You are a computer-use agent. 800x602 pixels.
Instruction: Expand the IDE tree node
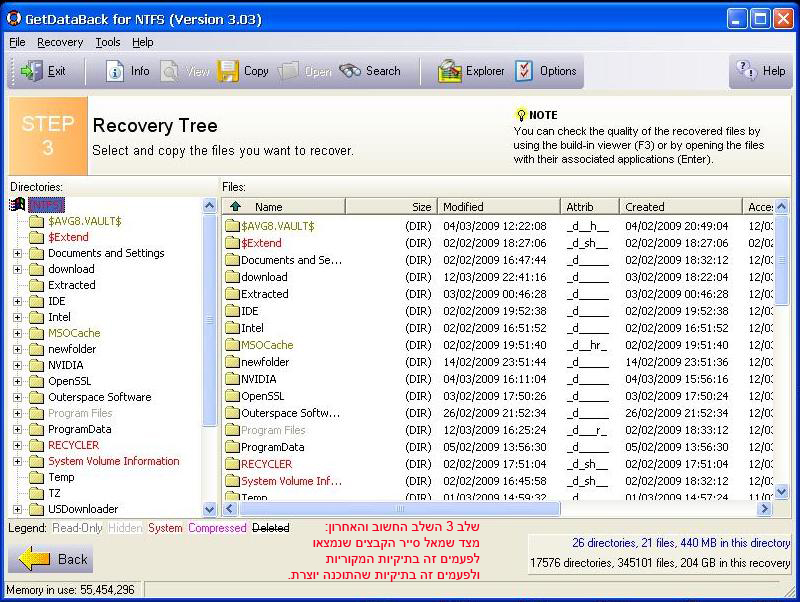(17, 301)
